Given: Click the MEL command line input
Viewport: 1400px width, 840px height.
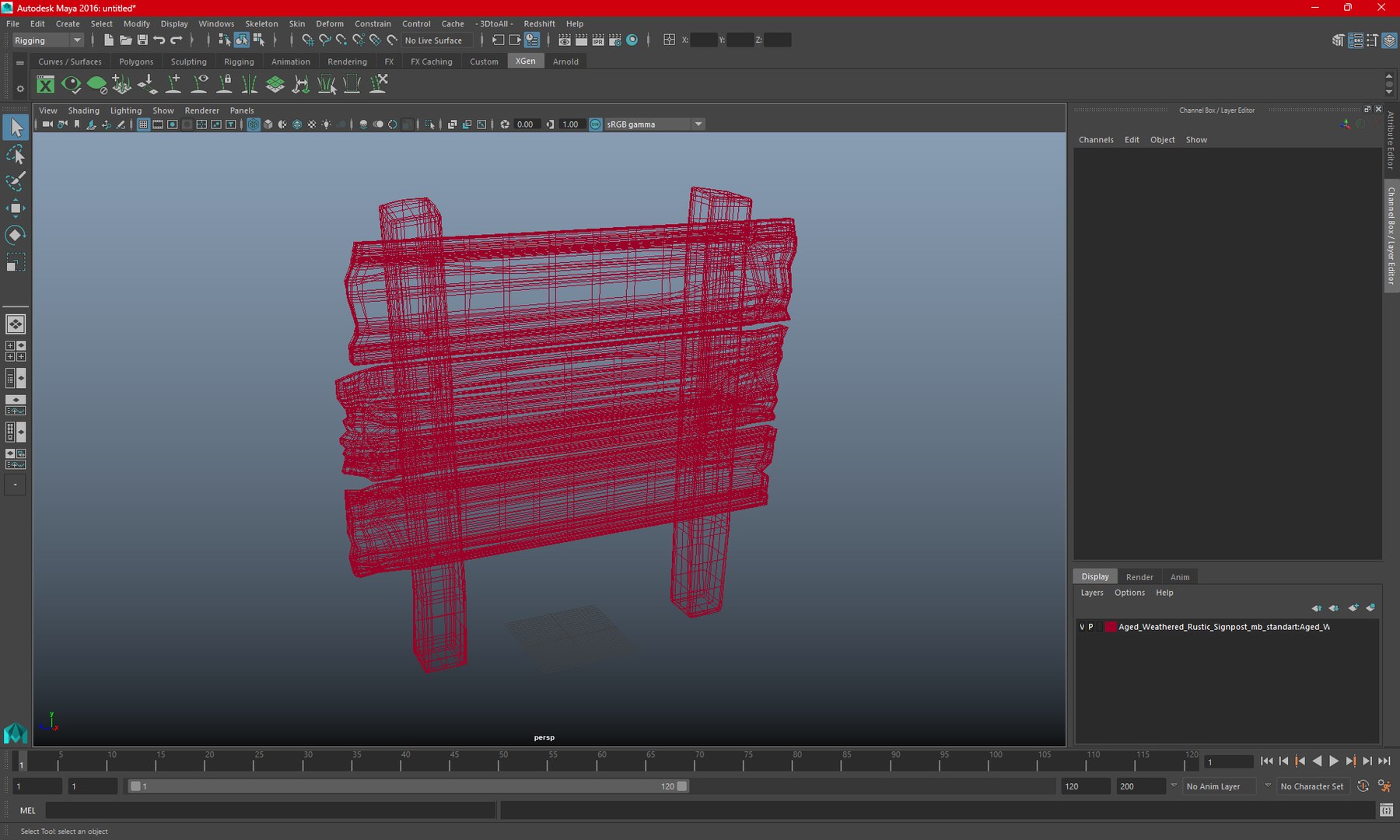Looking at the screenshot, I should 271,810.
